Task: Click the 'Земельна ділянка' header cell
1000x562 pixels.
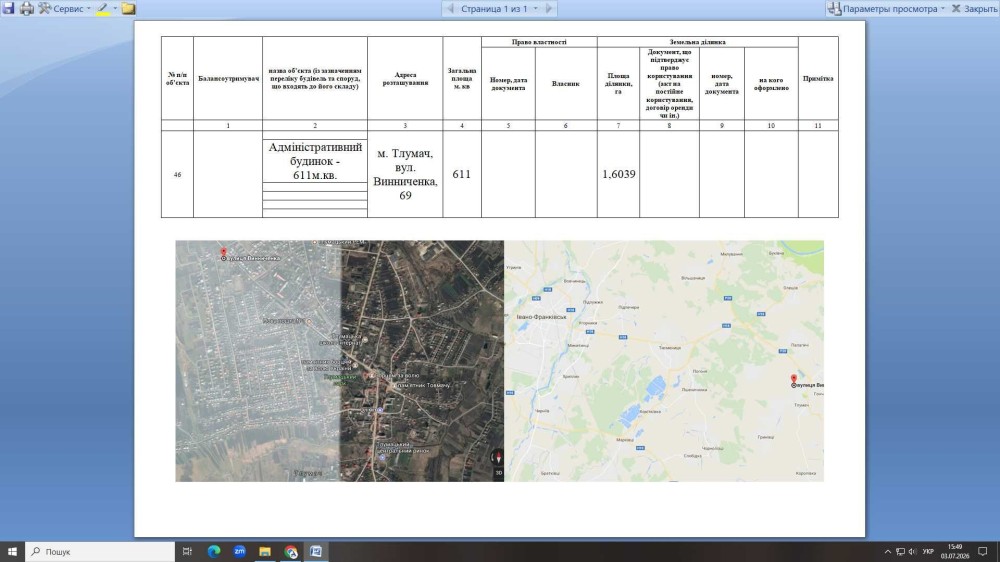Action: coord(698,42)
